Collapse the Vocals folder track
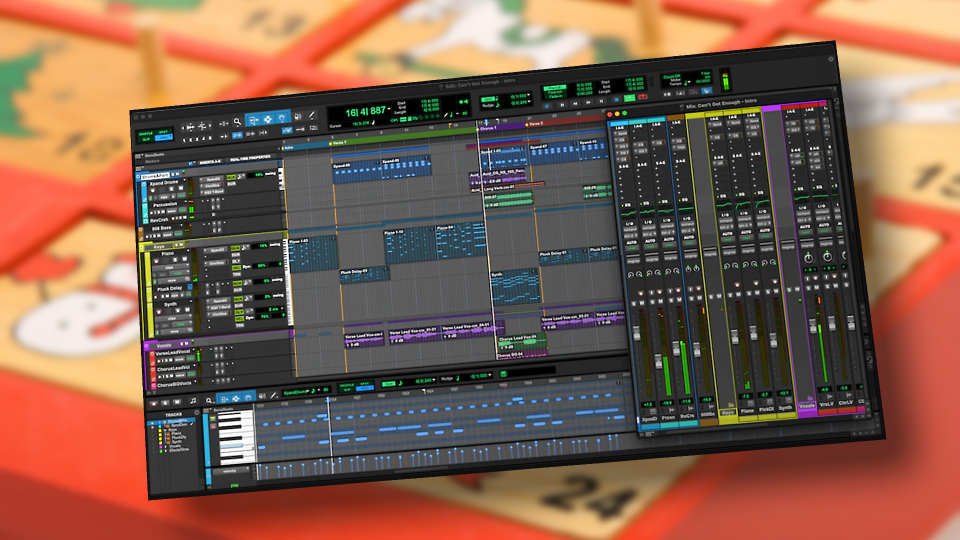Viewport: 960px width, 540px height. (x=146, y=346)
